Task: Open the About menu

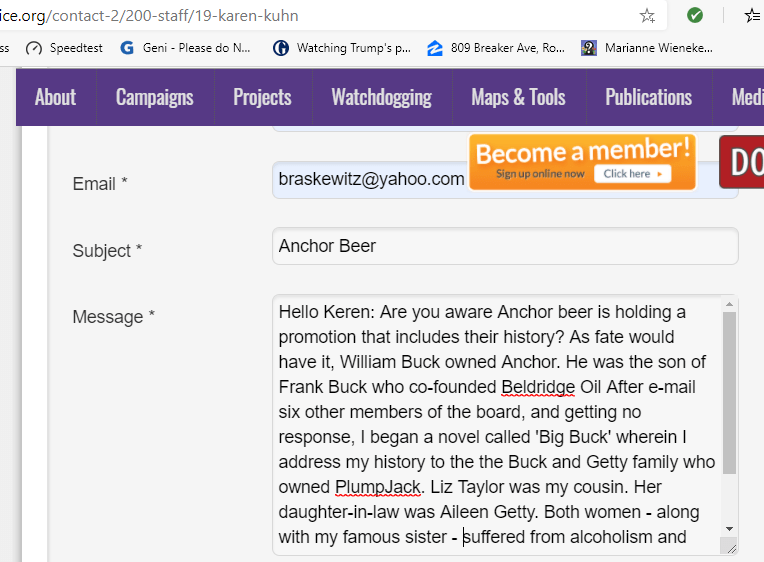Action: point(55,97)
